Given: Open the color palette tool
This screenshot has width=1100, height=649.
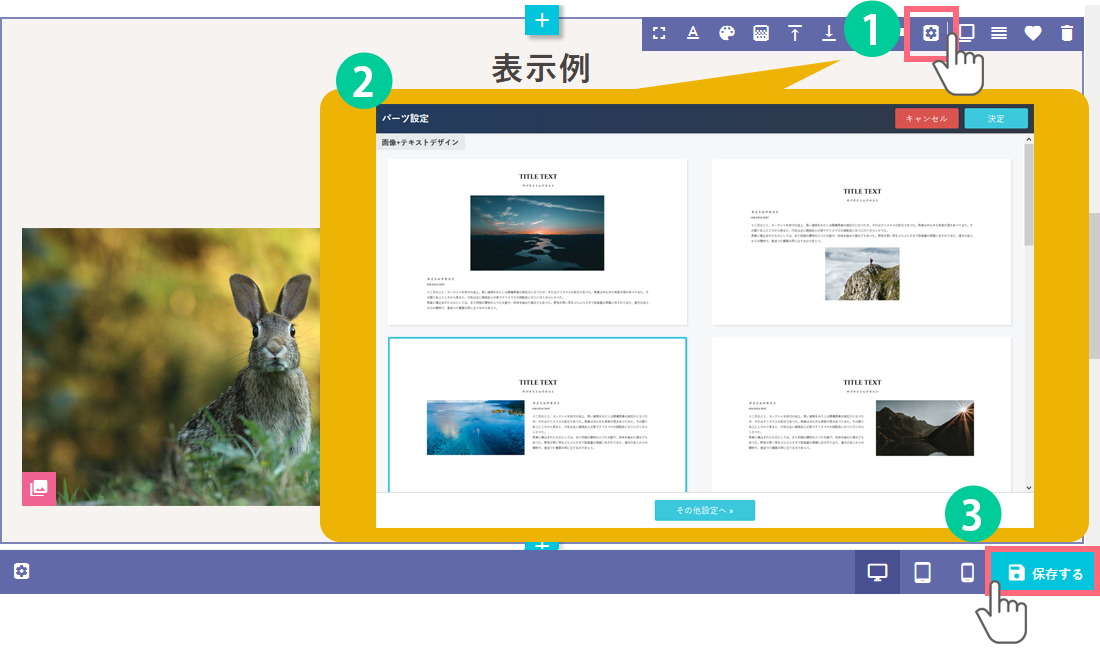Looking at the screenshot, I should pos(727,33).
